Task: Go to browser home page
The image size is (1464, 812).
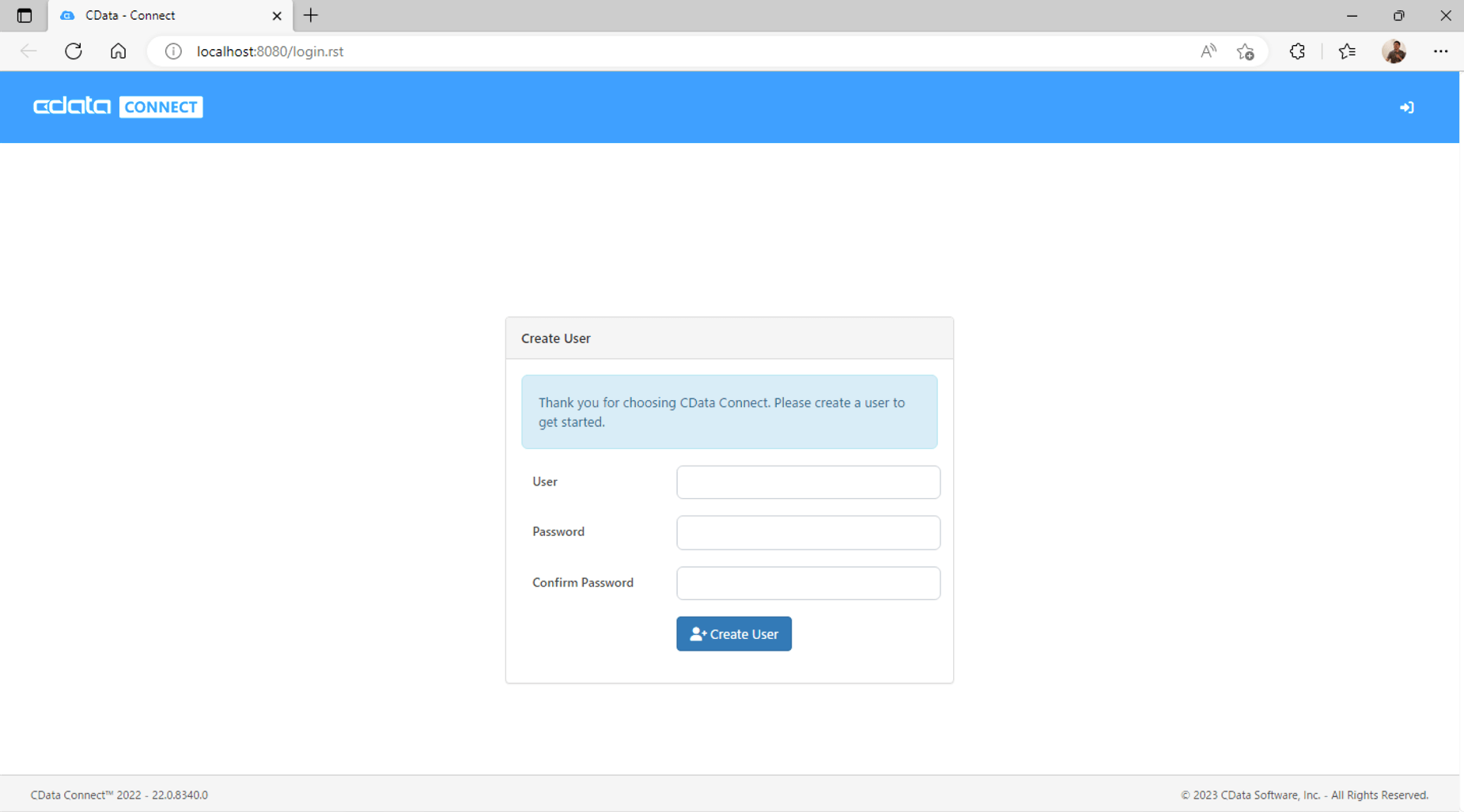Action: pos(118,51)
